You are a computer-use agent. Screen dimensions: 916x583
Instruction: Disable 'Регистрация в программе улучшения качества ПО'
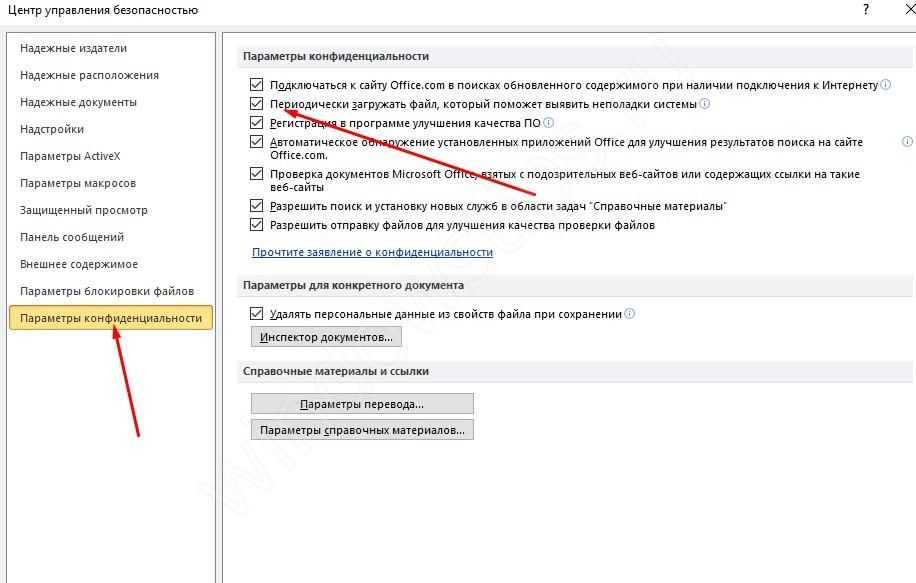point(258,123)
